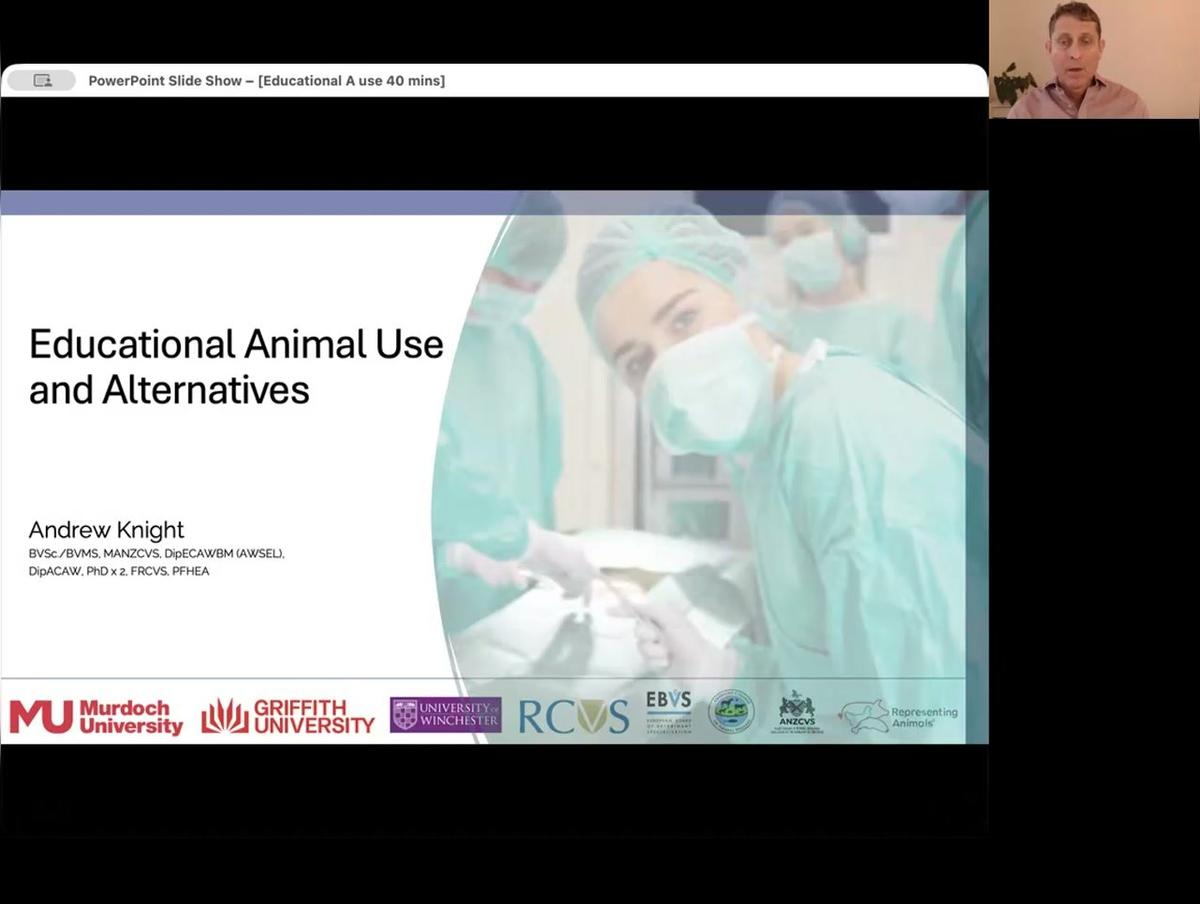Click the slide show icon in the title bar

(x=42, y=81)
